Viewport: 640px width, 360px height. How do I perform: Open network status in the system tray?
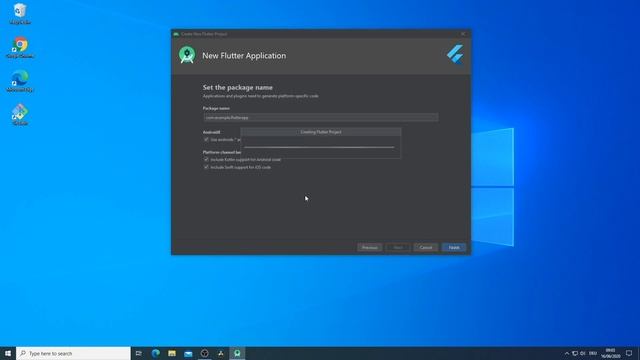pos(575,353)
